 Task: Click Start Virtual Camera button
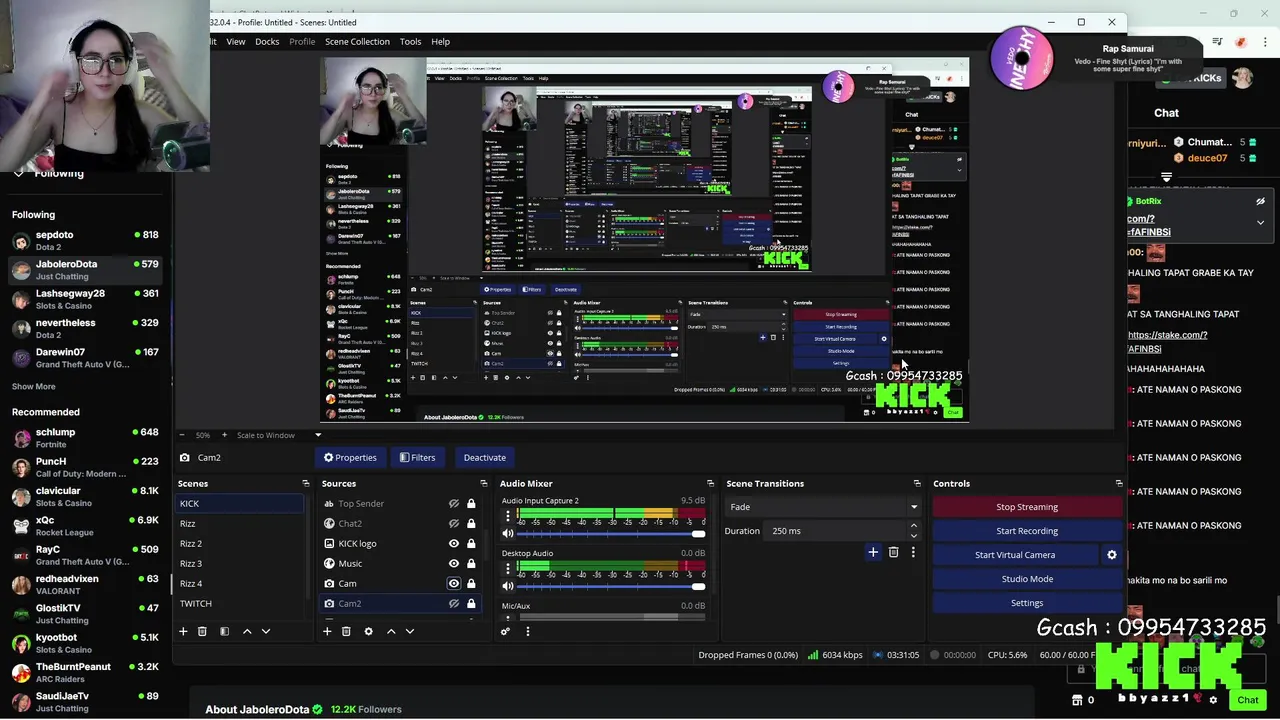click(1015, 555)
